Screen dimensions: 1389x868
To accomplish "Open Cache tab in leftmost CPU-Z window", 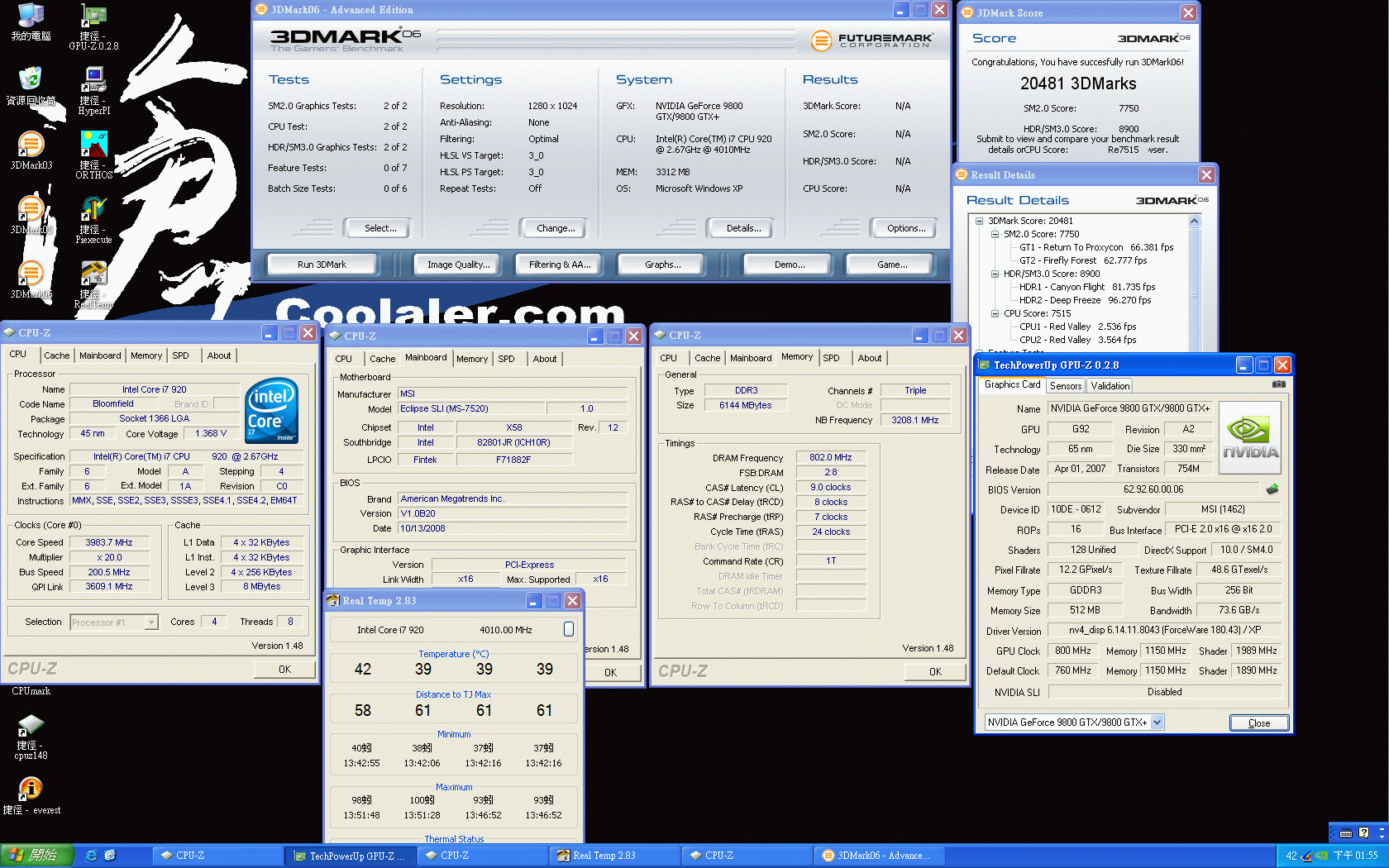I will pyautogui.click(x=56, y=355).
